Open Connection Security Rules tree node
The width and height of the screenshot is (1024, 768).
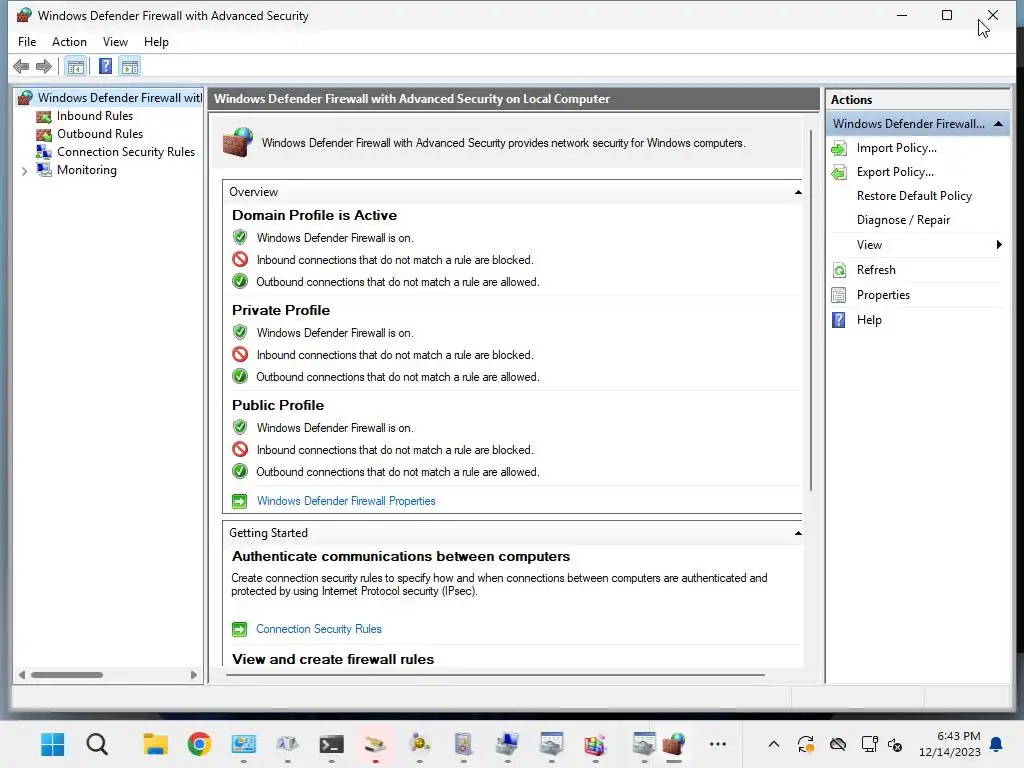point(125,152)
